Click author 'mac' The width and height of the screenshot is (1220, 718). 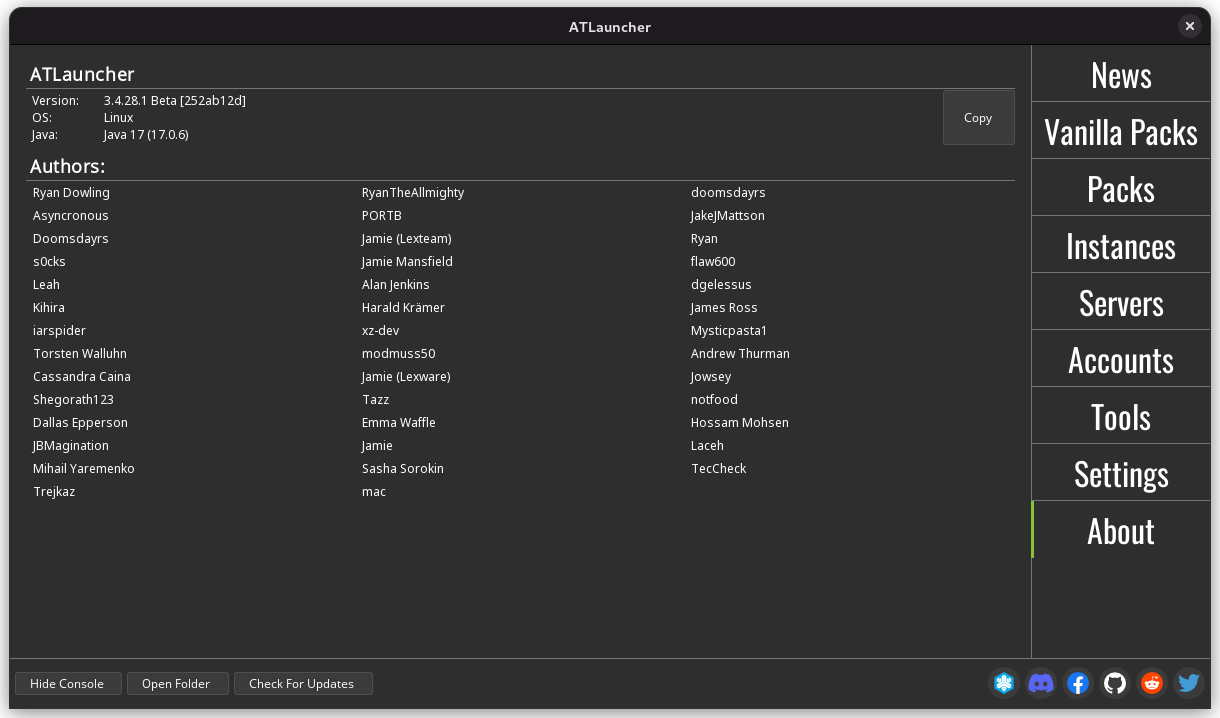[x=374, y=492]
